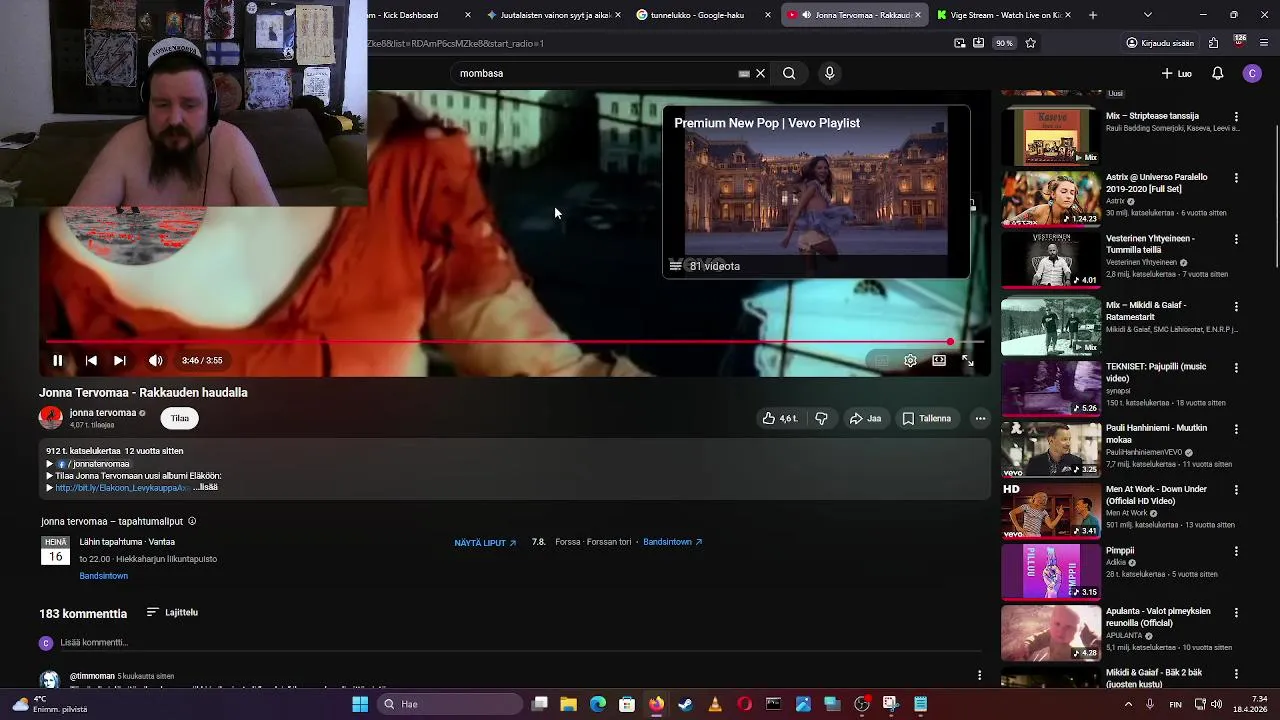
Task: Open a new browser tab
Action: pyautogui.click(x=1092, y=15)
